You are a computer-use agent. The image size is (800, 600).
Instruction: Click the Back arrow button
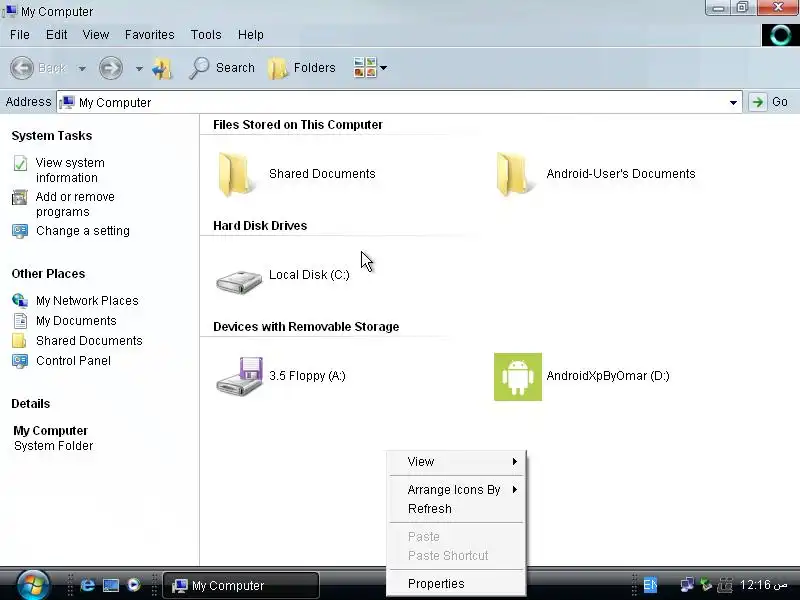pyautogui.click(x=22, y=68)
